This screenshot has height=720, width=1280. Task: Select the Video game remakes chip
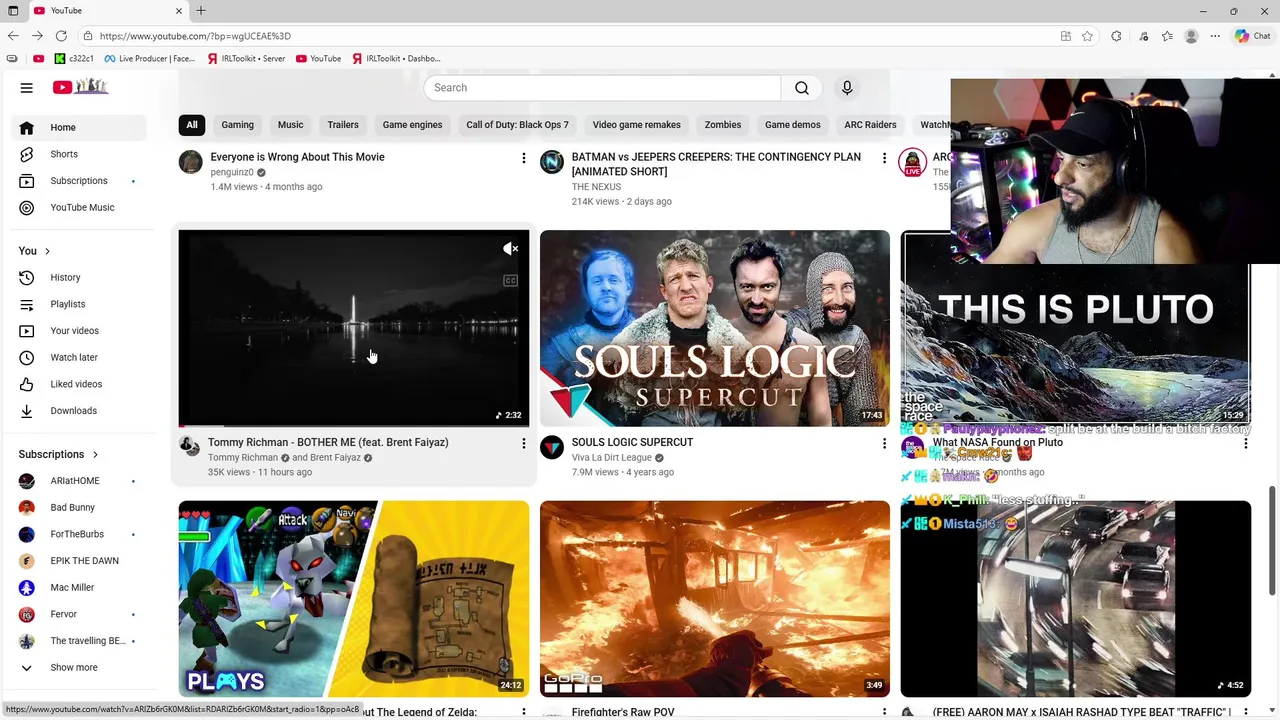636,125
